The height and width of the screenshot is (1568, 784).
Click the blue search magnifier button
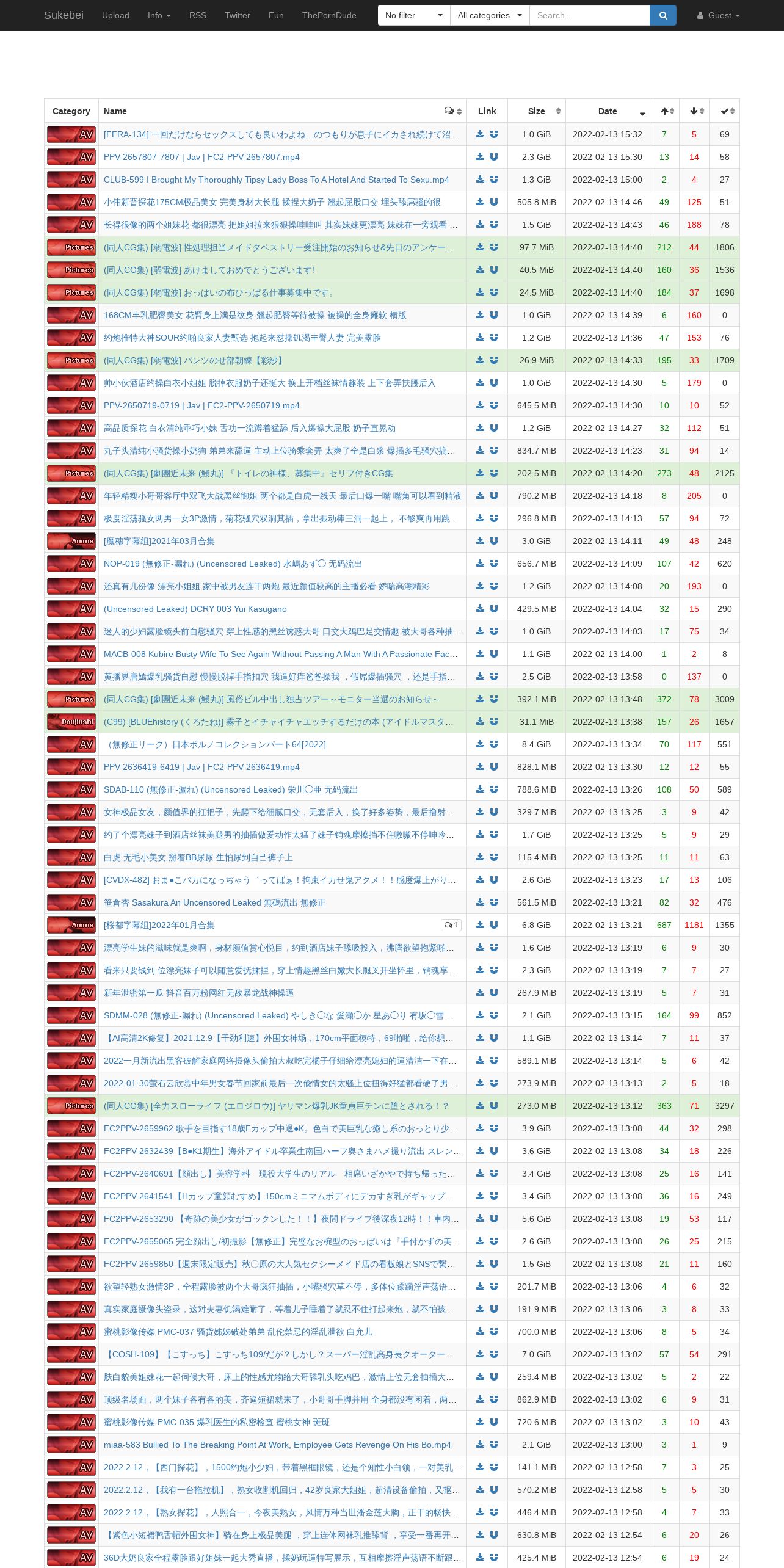point(663,15)
